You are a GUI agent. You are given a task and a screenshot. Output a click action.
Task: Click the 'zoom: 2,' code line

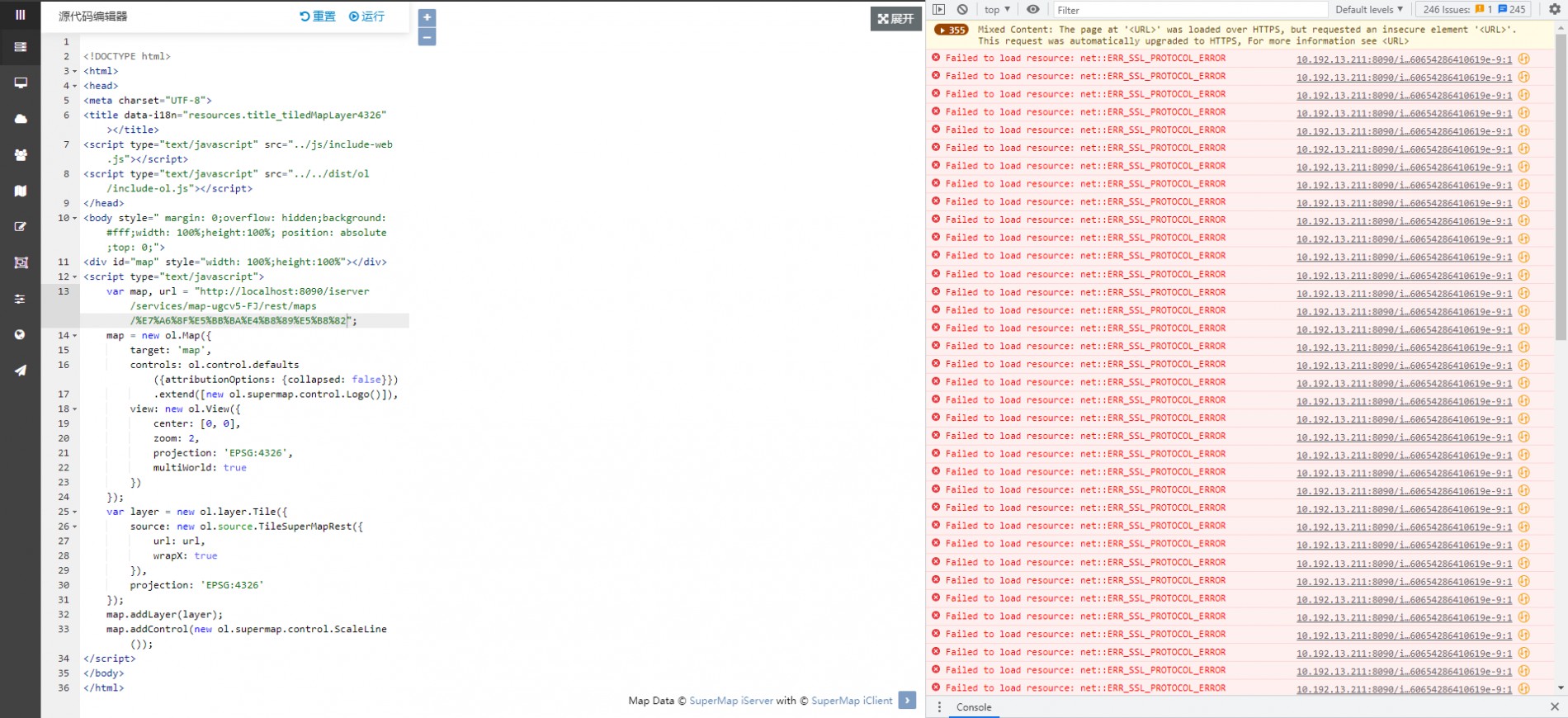[176, 438]
